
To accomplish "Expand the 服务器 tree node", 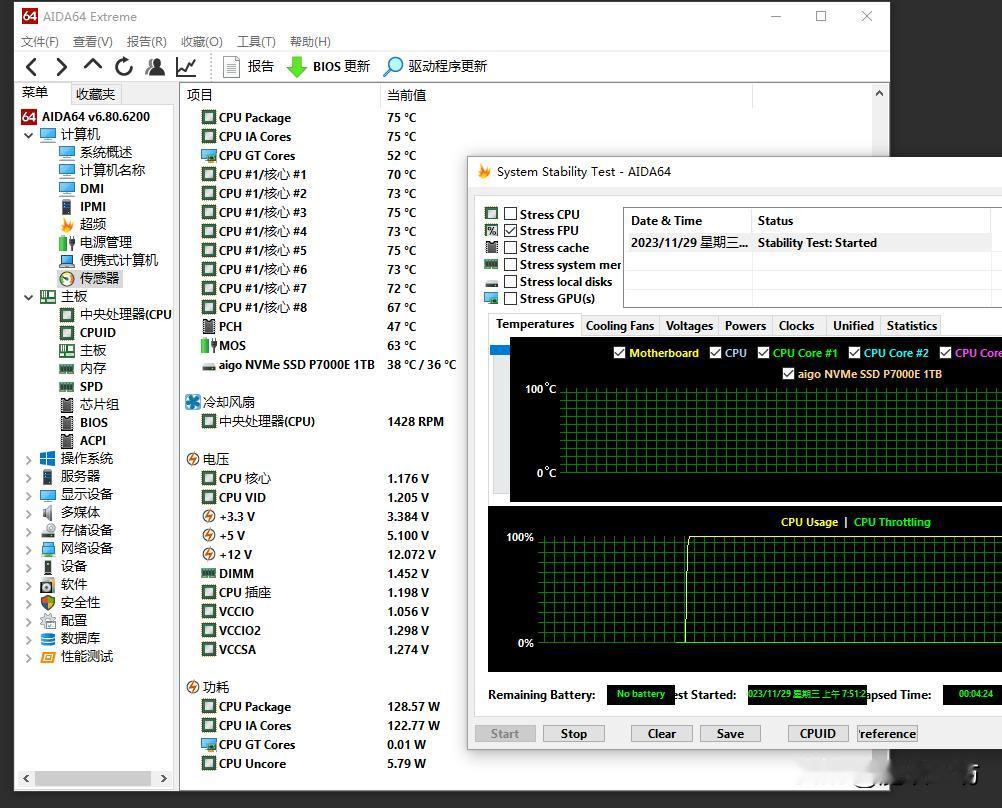I will pyautogui.click(x=28, y=477).
